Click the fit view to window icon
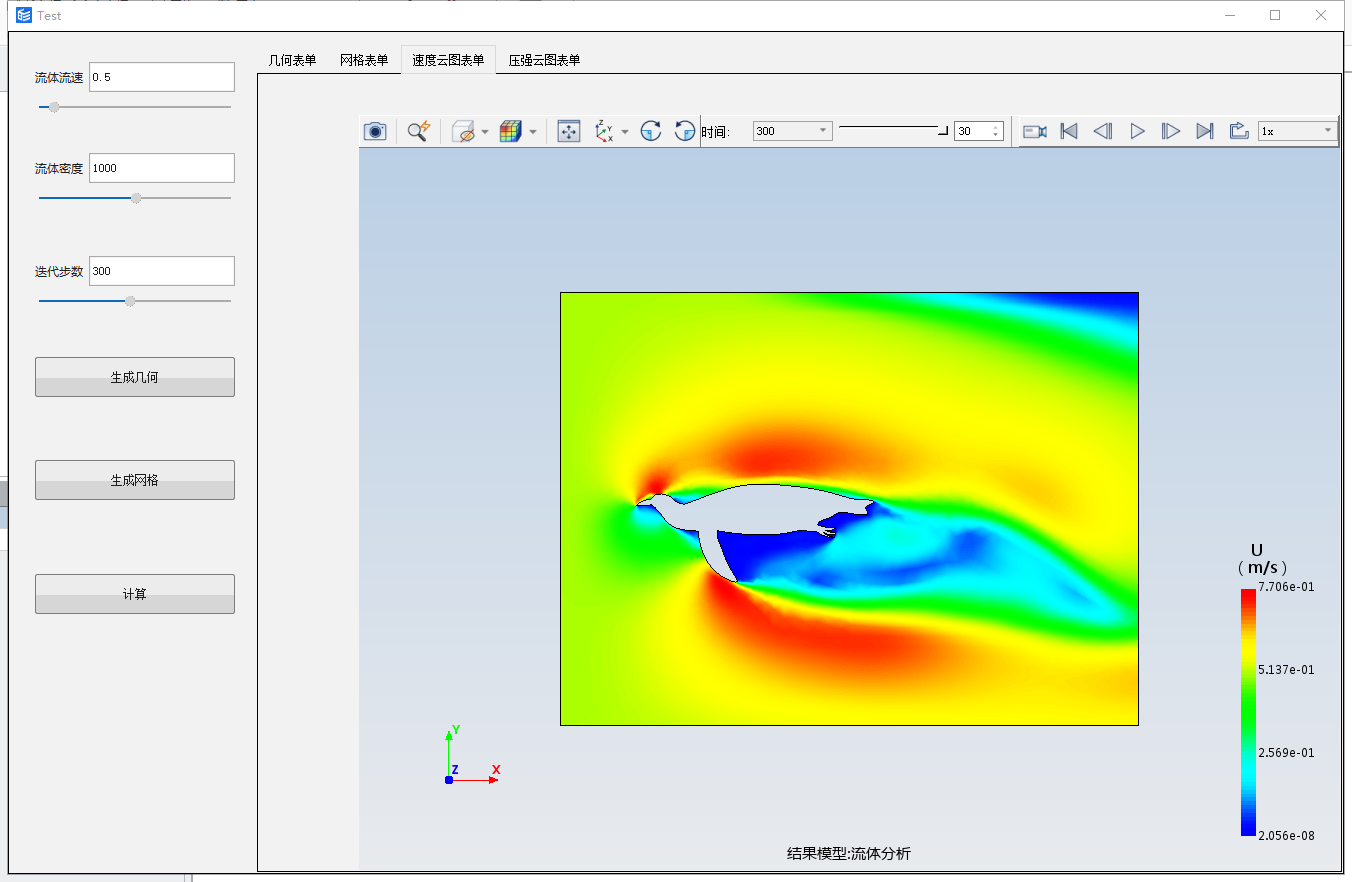This screenshot has height=882, width=1352. click(x=568, y=131)
